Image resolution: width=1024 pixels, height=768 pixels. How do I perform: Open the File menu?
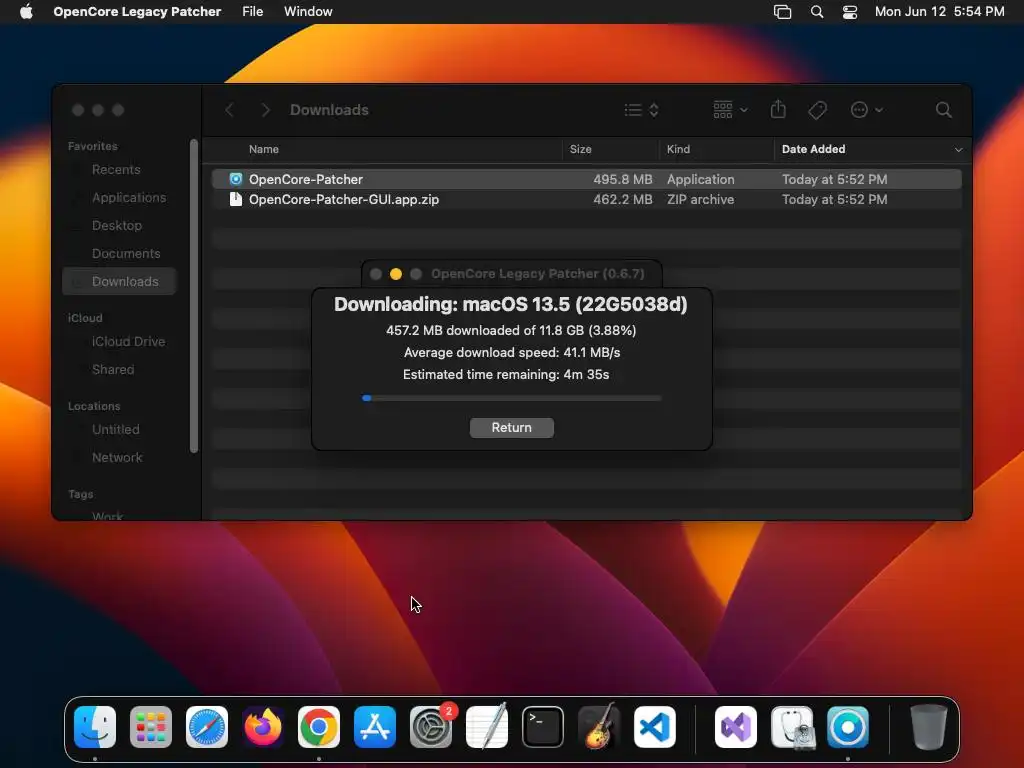click(253, 12)
